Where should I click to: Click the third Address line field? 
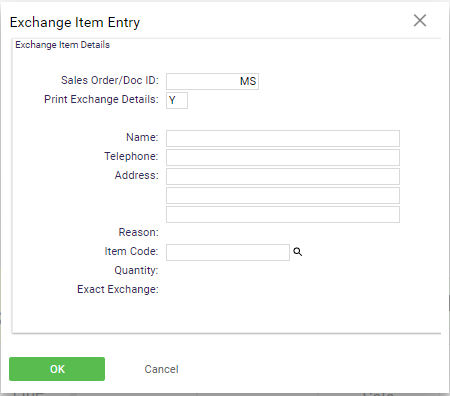point(283,214)
